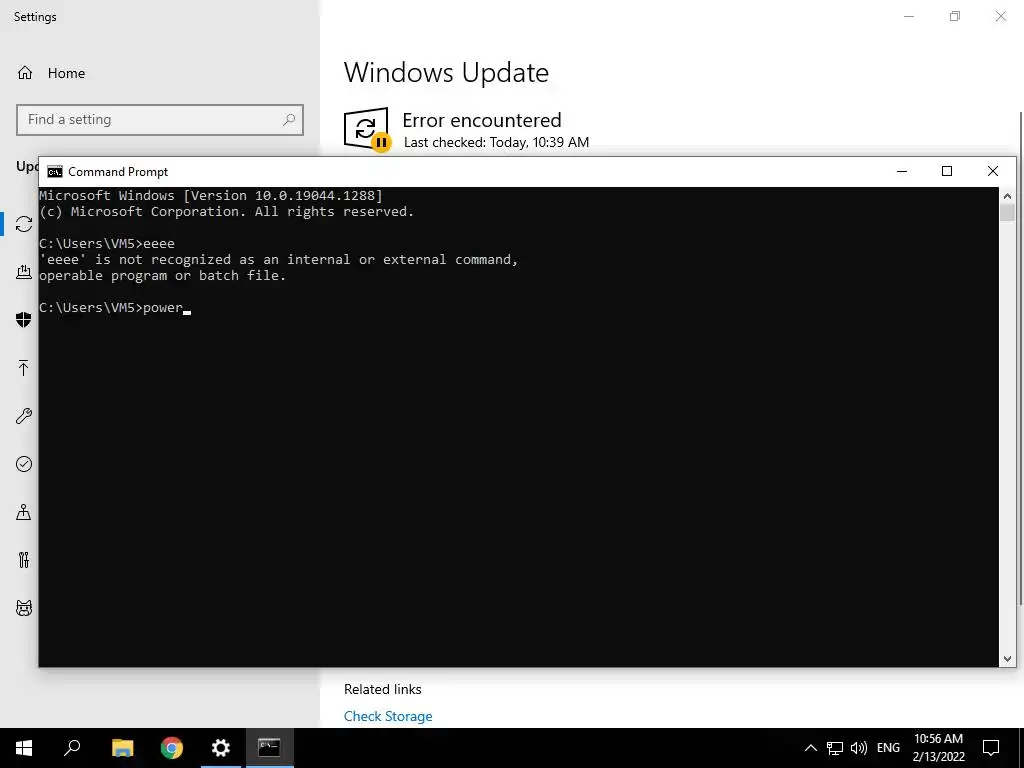This screenshot has width=1024, height=768.
Task: Click Command Prompt taskbar button
Action: pos(269,748)
